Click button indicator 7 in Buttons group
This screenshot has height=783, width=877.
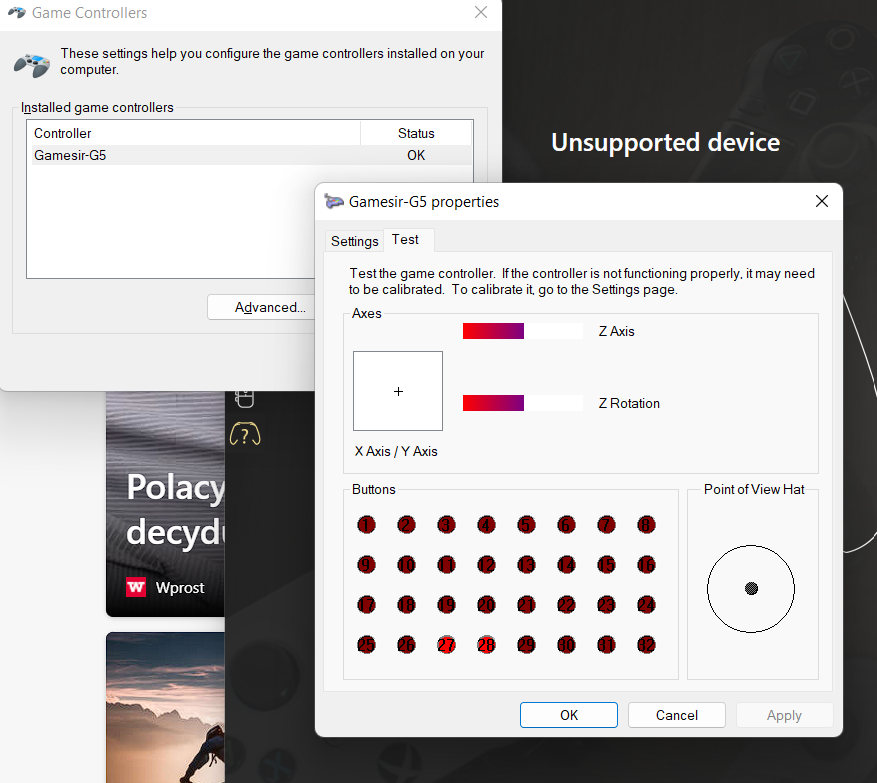(606, 525)
